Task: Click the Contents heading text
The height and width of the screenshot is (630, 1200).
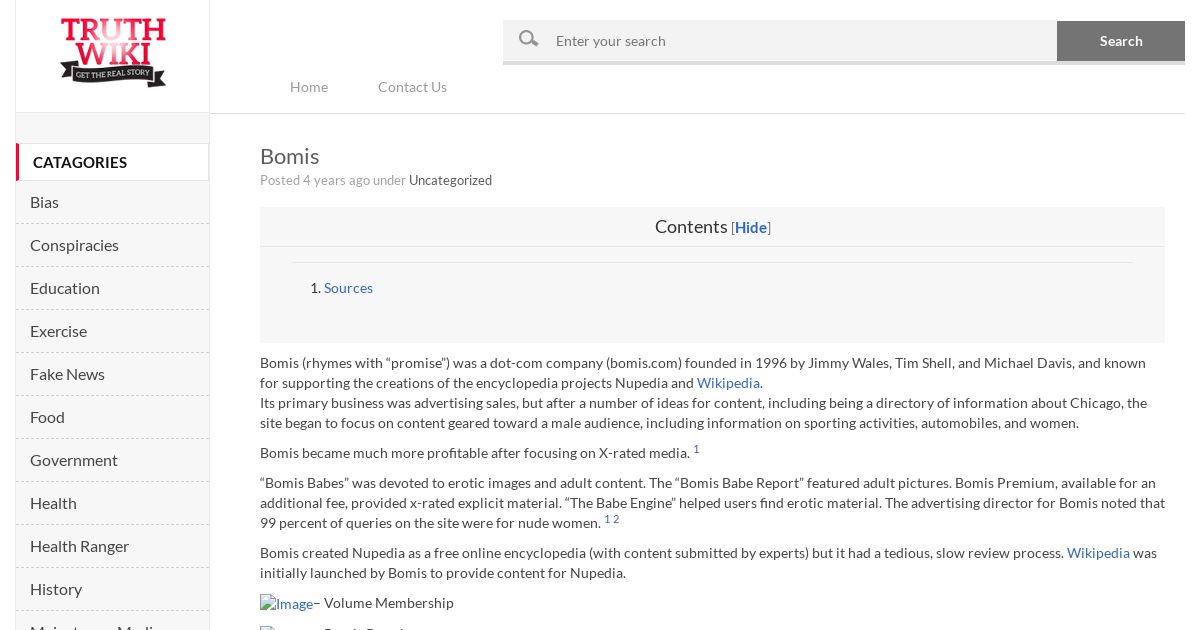Action: [691, 227]
